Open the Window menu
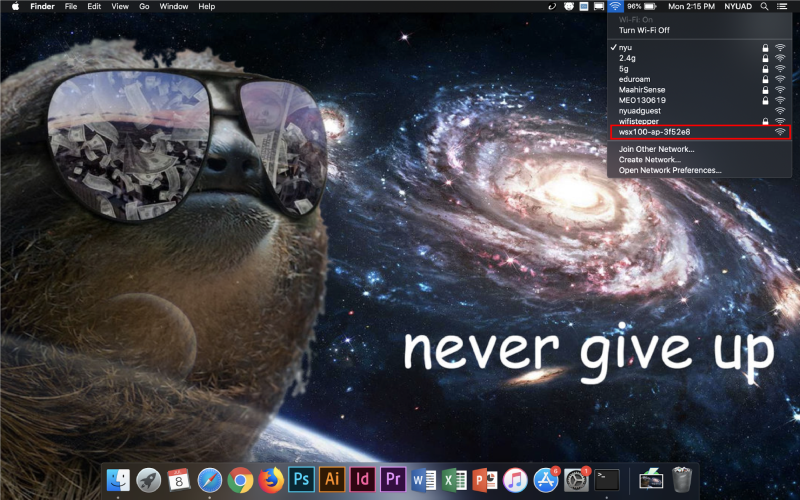The image size is (800, 500). (x=173, y=6)
